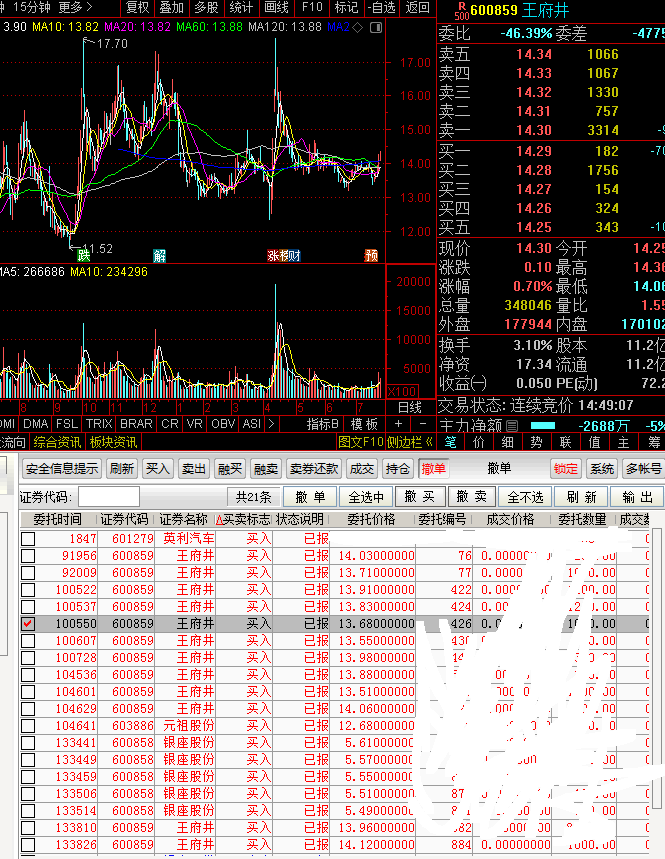Tick the checkbox for order 133826
The width and height of the screenshot is (665, 859).
coord(28,844)
